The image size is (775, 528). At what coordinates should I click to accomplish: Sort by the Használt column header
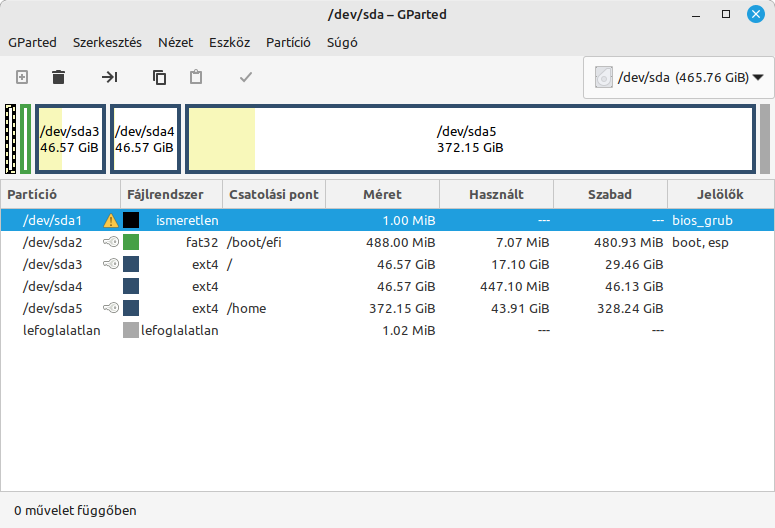tap(496, 194)
